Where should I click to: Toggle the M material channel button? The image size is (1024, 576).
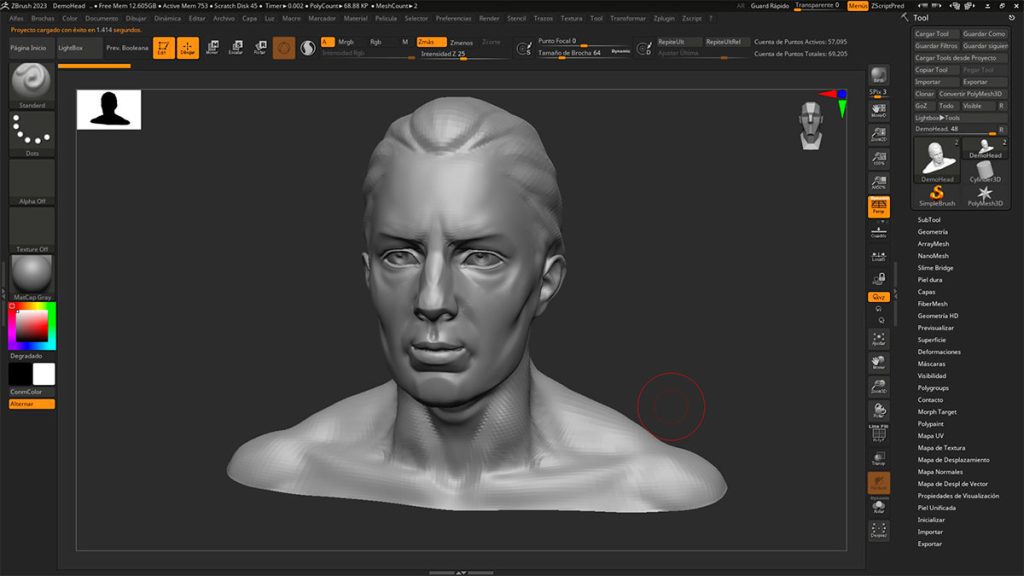click(405, 42)
